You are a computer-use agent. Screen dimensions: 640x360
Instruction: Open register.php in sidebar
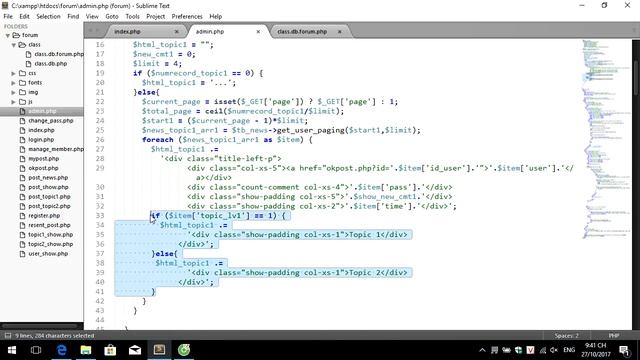(x=44, y=216)
